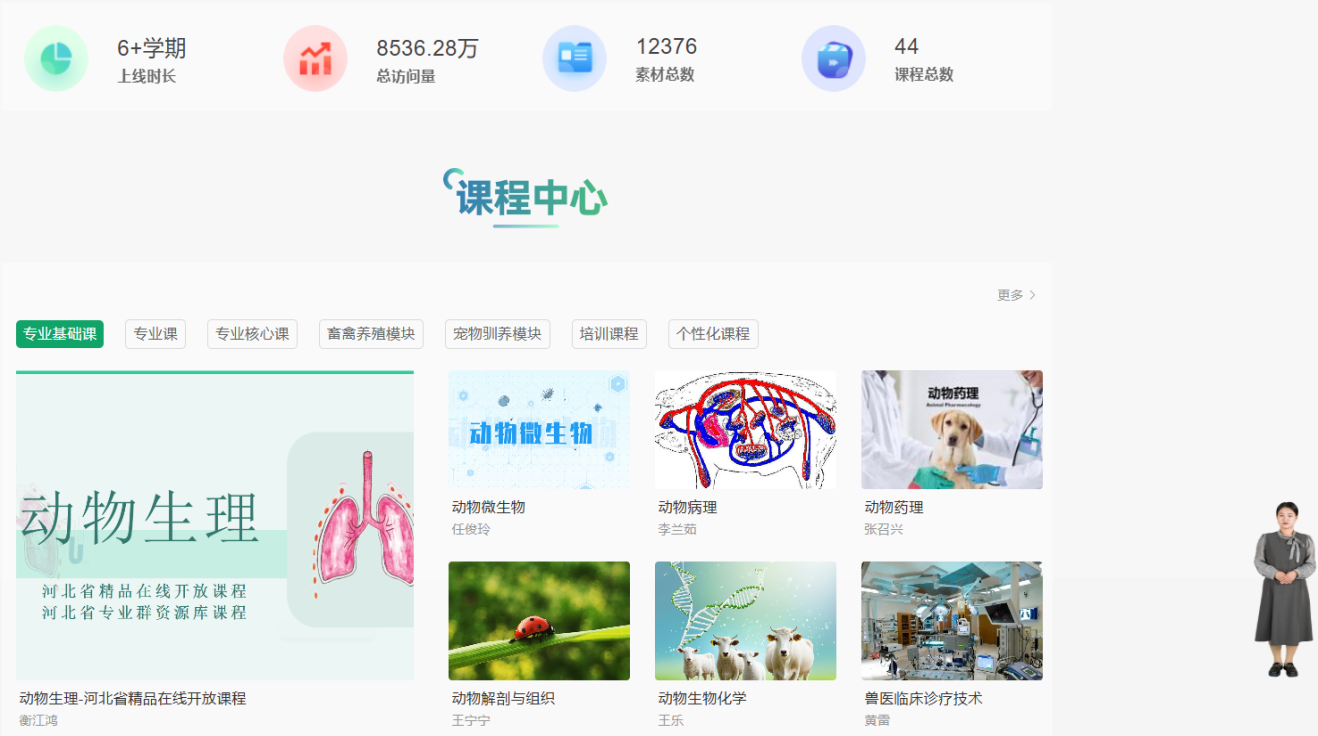This screenshot has height=736, width=1318.
Task: Click the 兽医临床诊疗技术 course title
Action: [923, 698]
